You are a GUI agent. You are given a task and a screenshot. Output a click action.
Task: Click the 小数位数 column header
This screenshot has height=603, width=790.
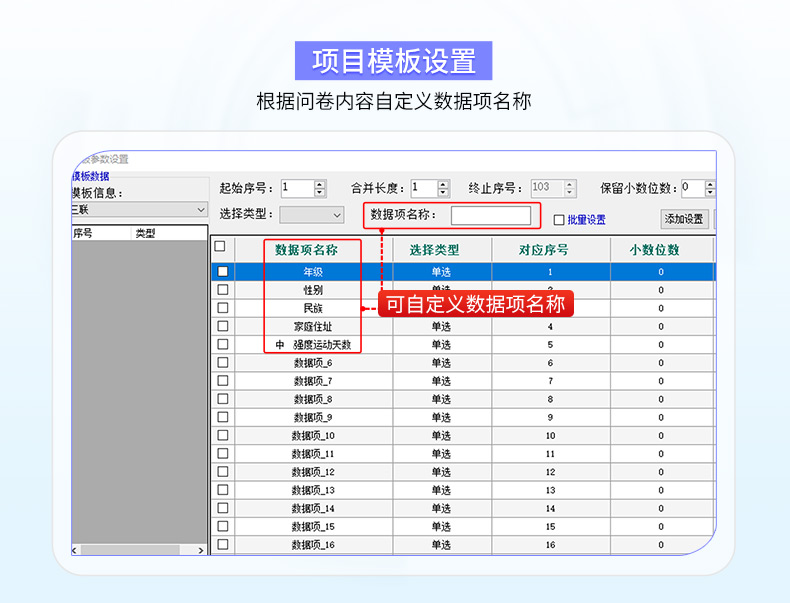660,249
